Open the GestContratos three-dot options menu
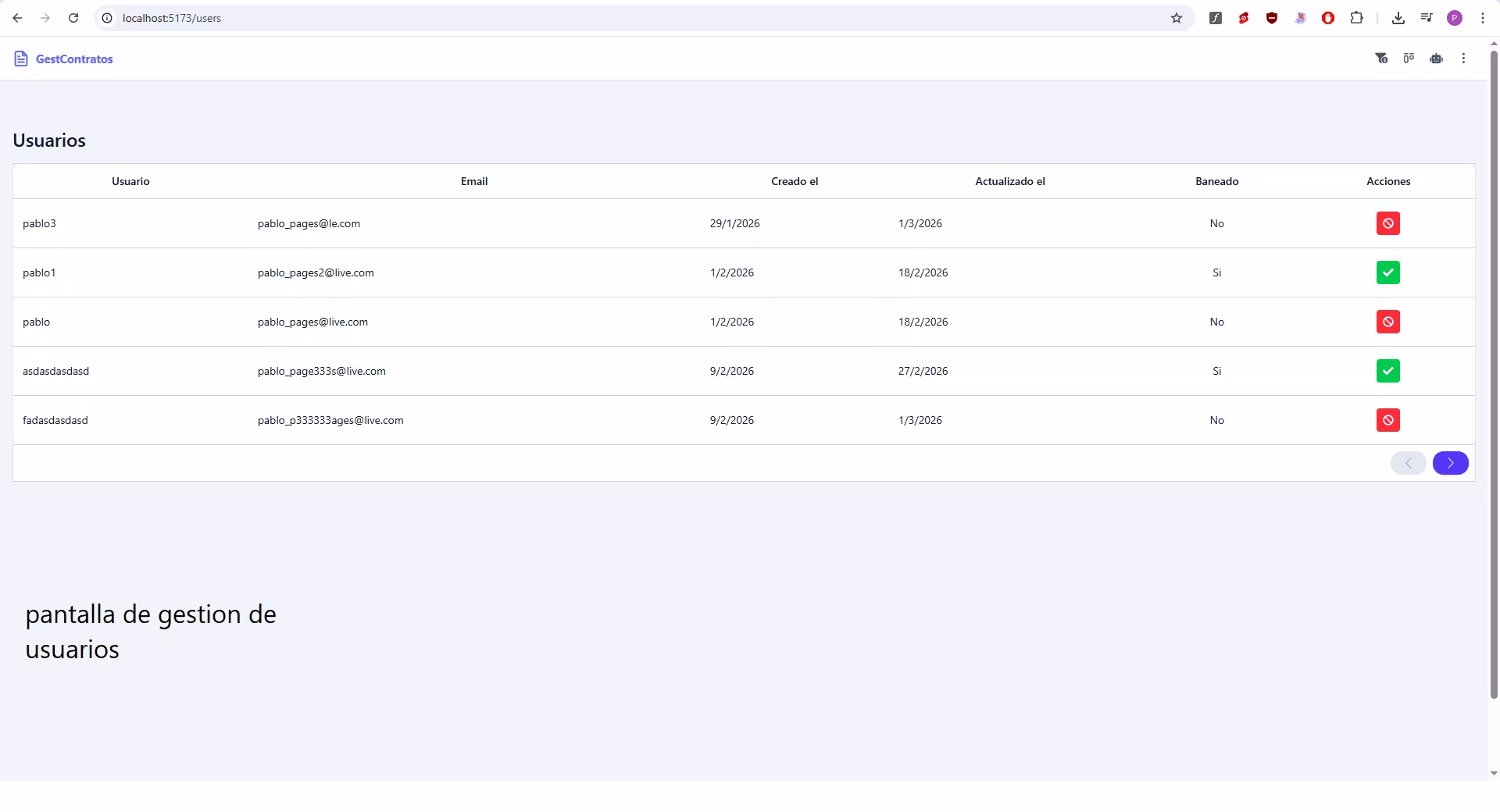Viewport: 1500px width, 812px height. coord(1462,59)
